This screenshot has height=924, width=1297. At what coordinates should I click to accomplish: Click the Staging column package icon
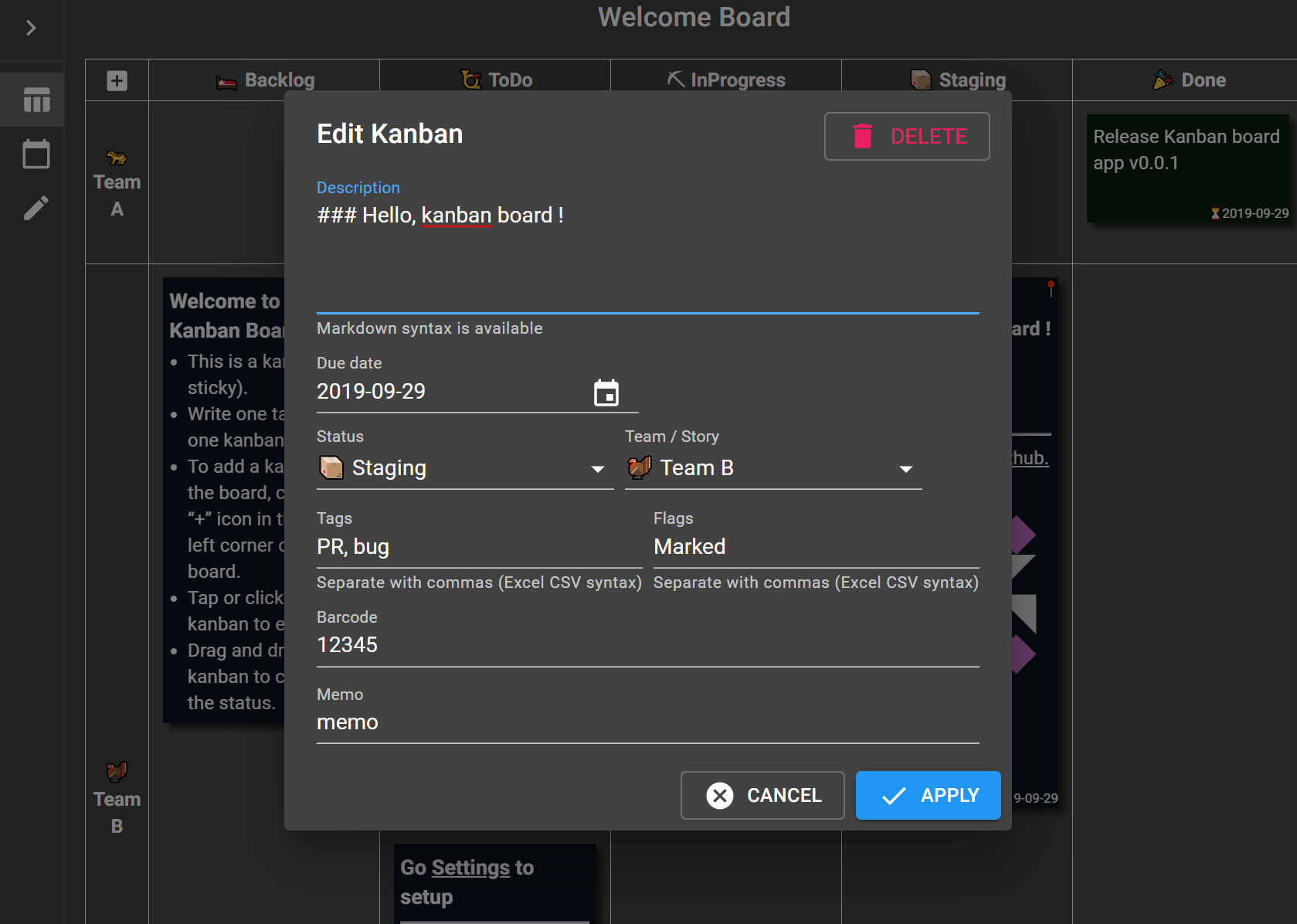click(x=921, y=79)
